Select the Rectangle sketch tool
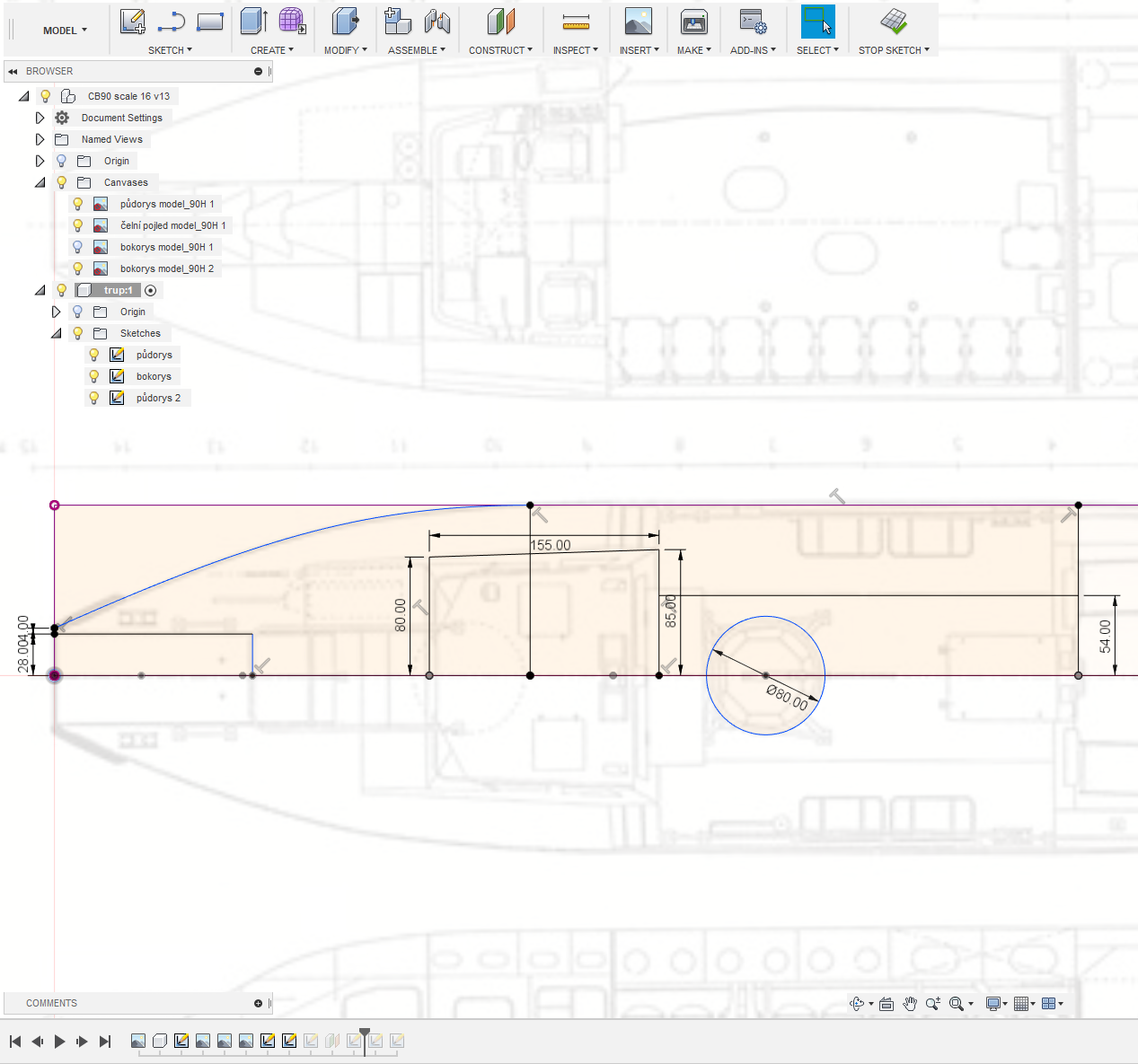This screenshot has height=1064, width=1138. click(x=209, y=22)
